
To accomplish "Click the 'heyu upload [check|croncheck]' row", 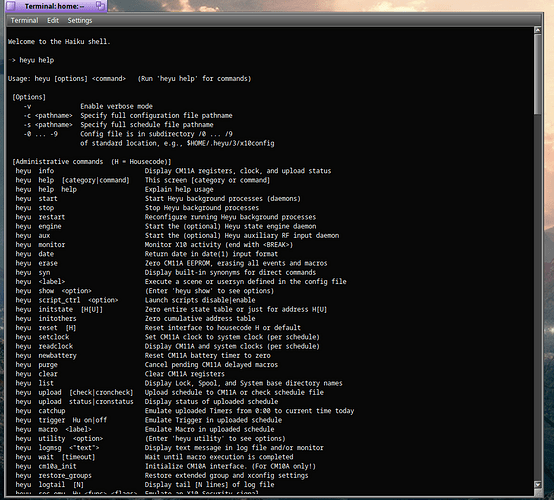I will point(170,392).
